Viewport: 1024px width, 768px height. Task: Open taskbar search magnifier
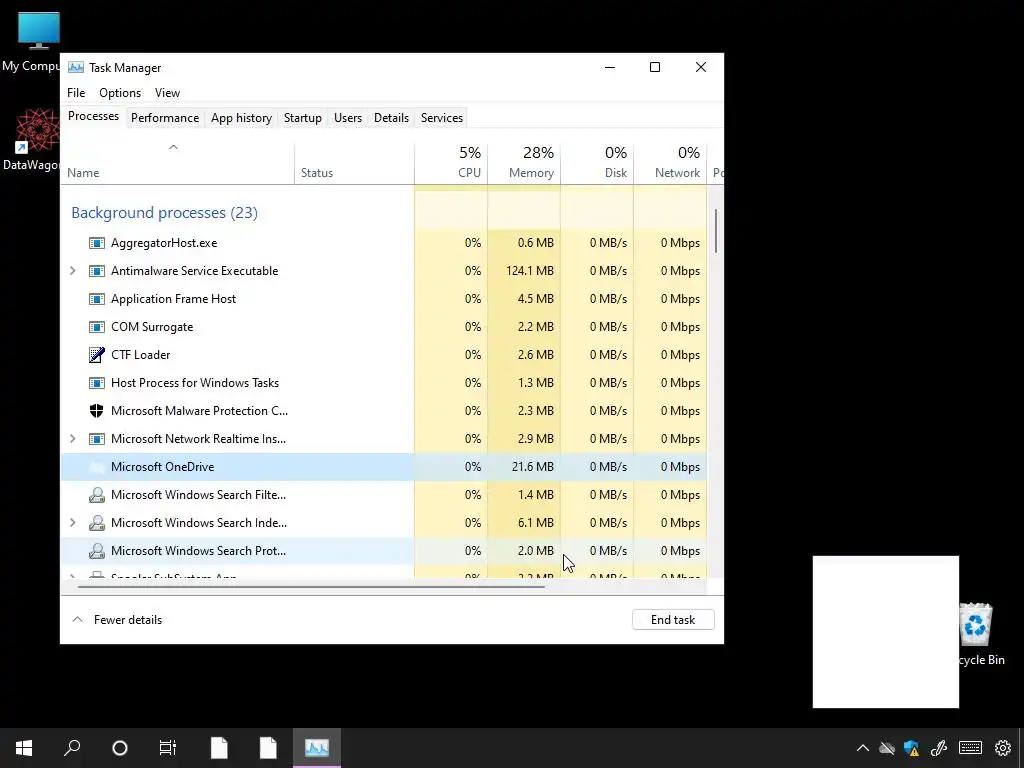(72, 748)
